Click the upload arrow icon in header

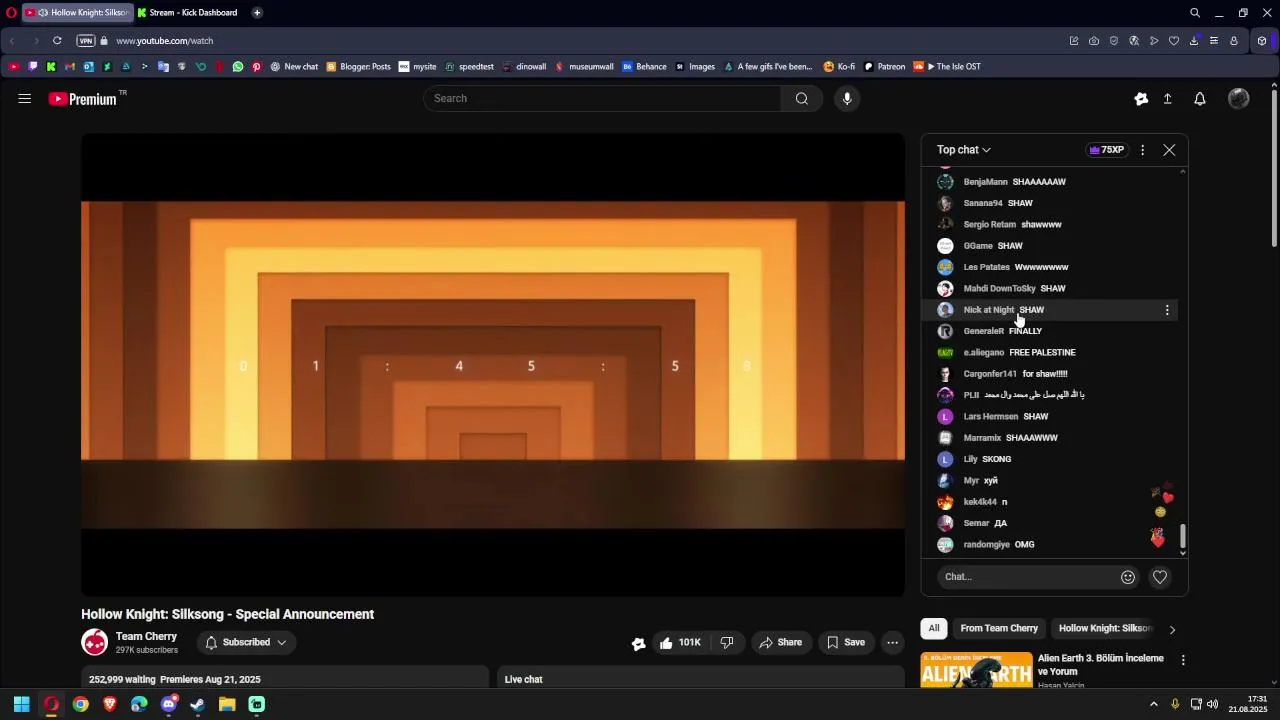(1167, 98)
